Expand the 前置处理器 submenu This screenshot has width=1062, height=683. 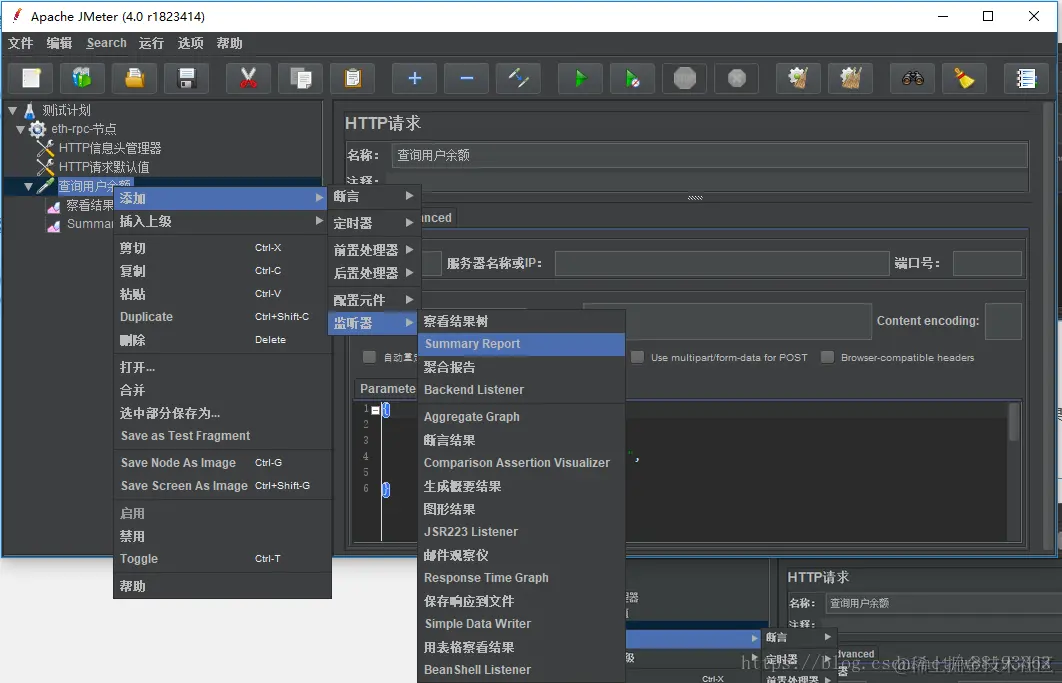374,250
